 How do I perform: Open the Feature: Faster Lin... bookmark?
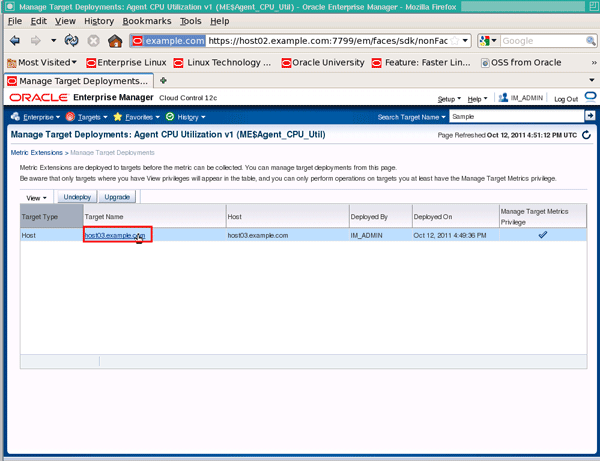click(x=421, y=62)
